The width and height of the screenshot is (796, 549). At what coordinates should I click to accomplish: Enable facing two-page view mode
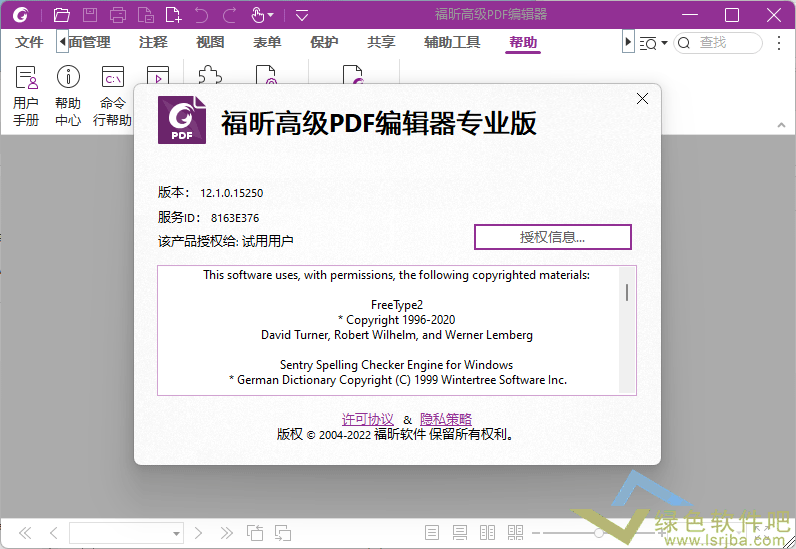coord(488,533)
